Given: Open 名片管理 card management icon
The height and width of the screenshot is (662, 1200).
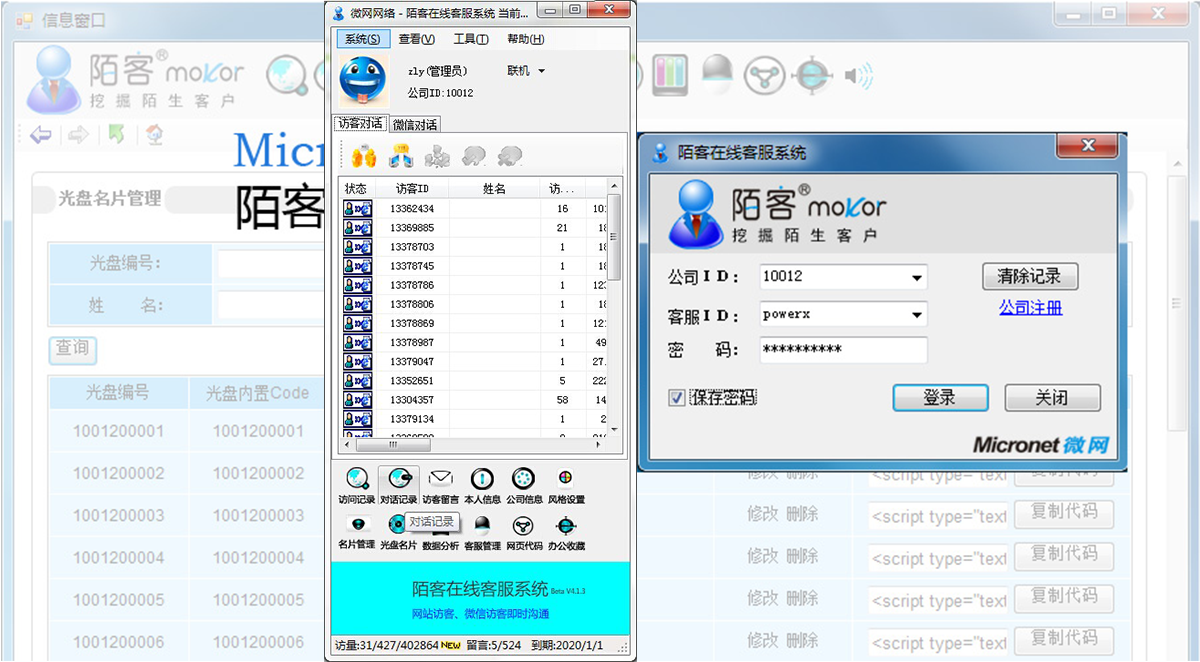Looking at the screenshot, I should pyautogui.click(x=357, y=524).
